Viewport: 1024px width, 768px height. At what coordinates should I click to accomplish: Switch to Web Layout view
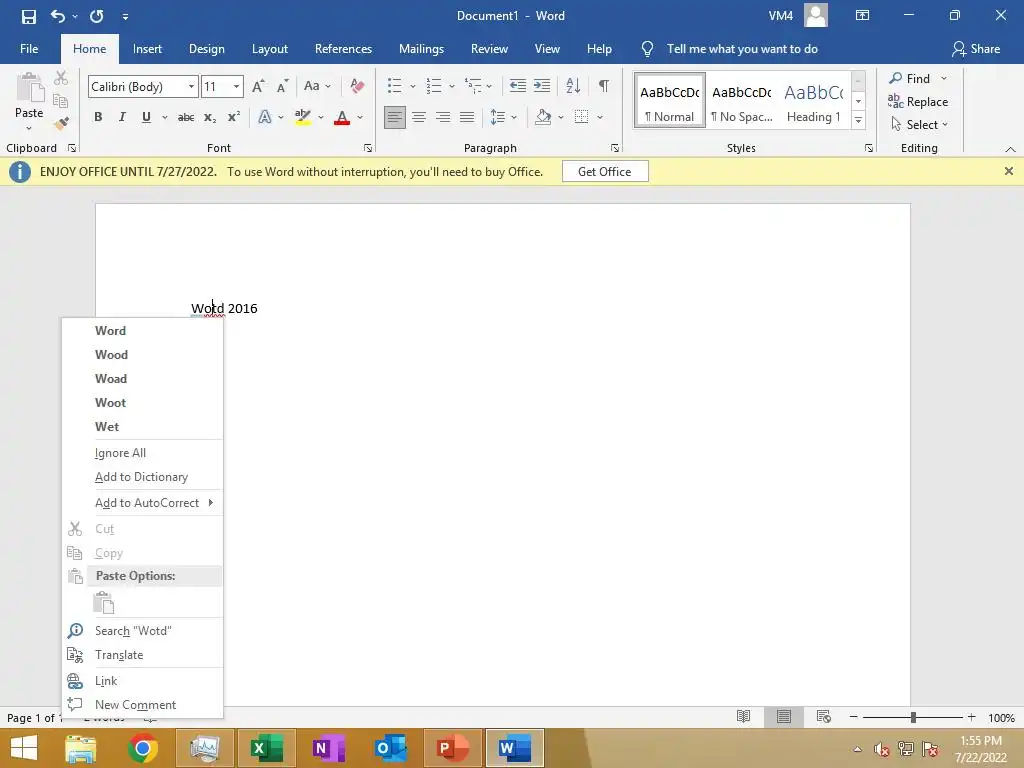pos(824,716)
